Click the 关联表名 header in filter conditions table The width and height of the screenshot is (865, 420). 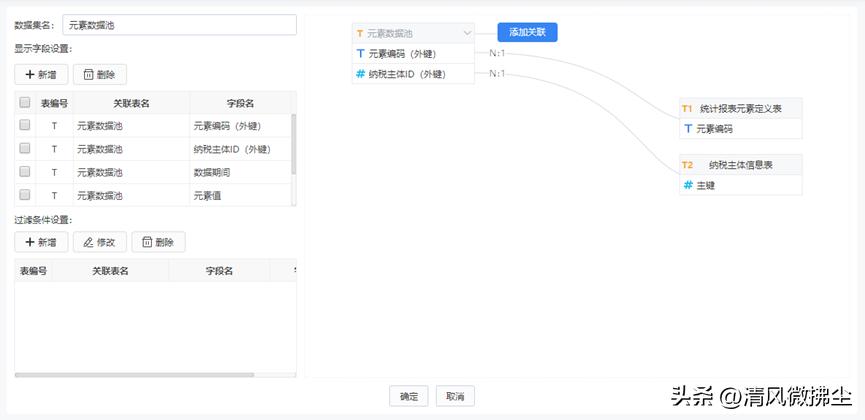pyautogui.click(x=110, y=270)
